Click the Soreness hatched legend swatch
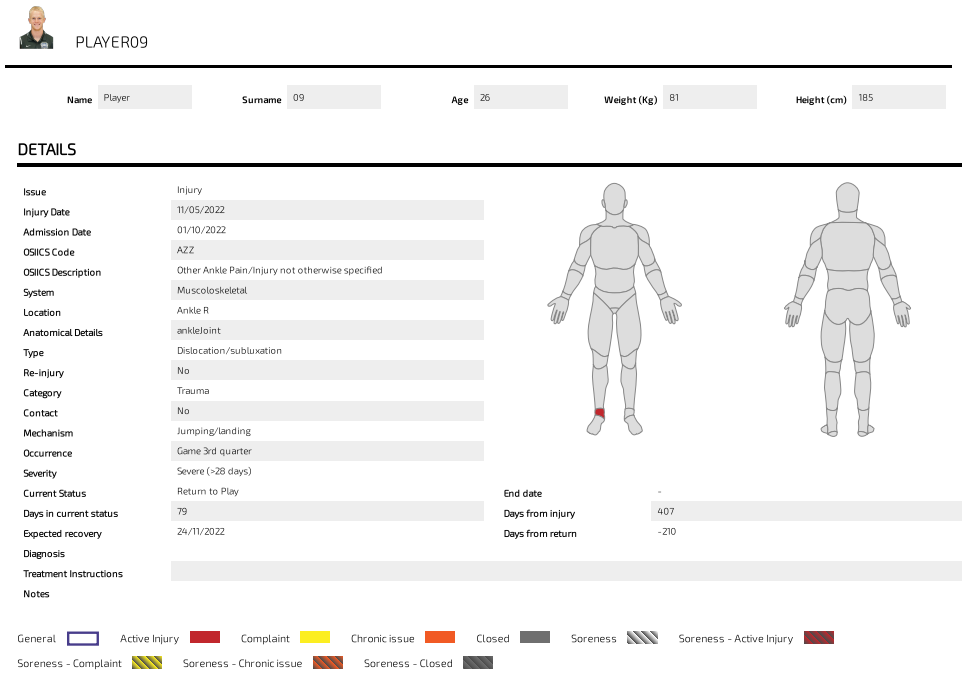 pos(642,638)
